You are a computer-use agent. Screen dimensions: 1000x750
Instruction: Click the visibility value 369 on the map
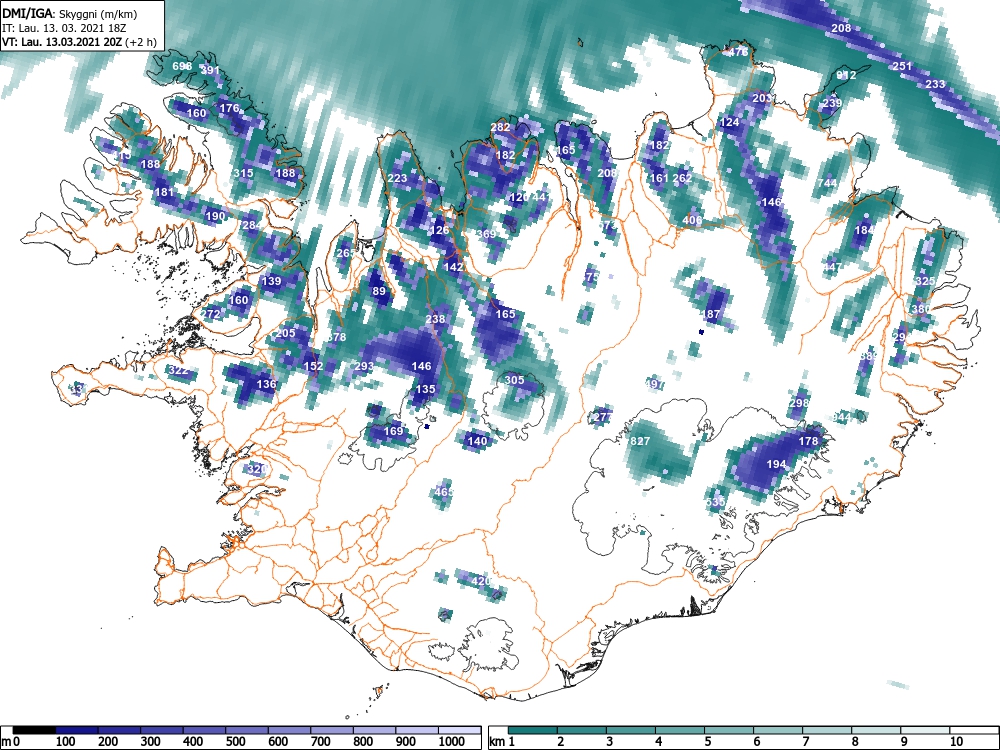[x=486, y=234]
